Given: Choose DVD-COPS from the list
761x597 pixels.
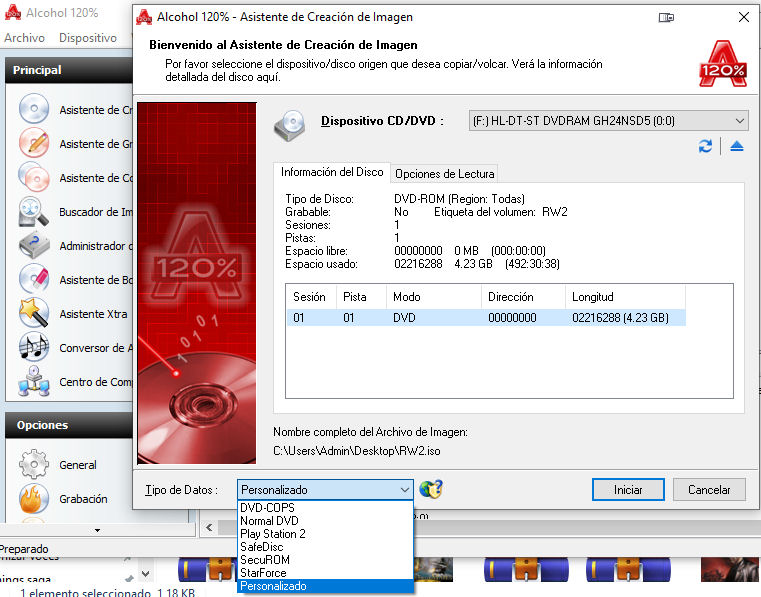Looking at the screenshot, I should pyautogui.click(x=325, y=508).
